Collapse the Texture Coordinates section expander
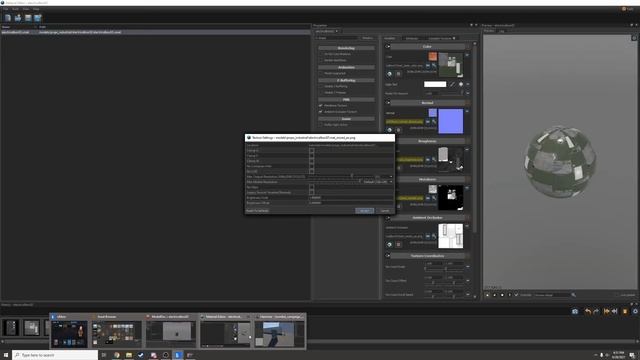Screen dimensions: 640x360 pyautogui.click(x=388, y=256)
